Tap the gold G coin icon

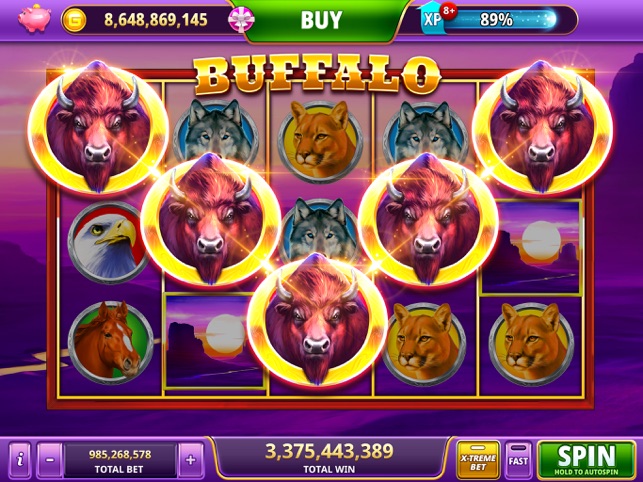point(74,19)
